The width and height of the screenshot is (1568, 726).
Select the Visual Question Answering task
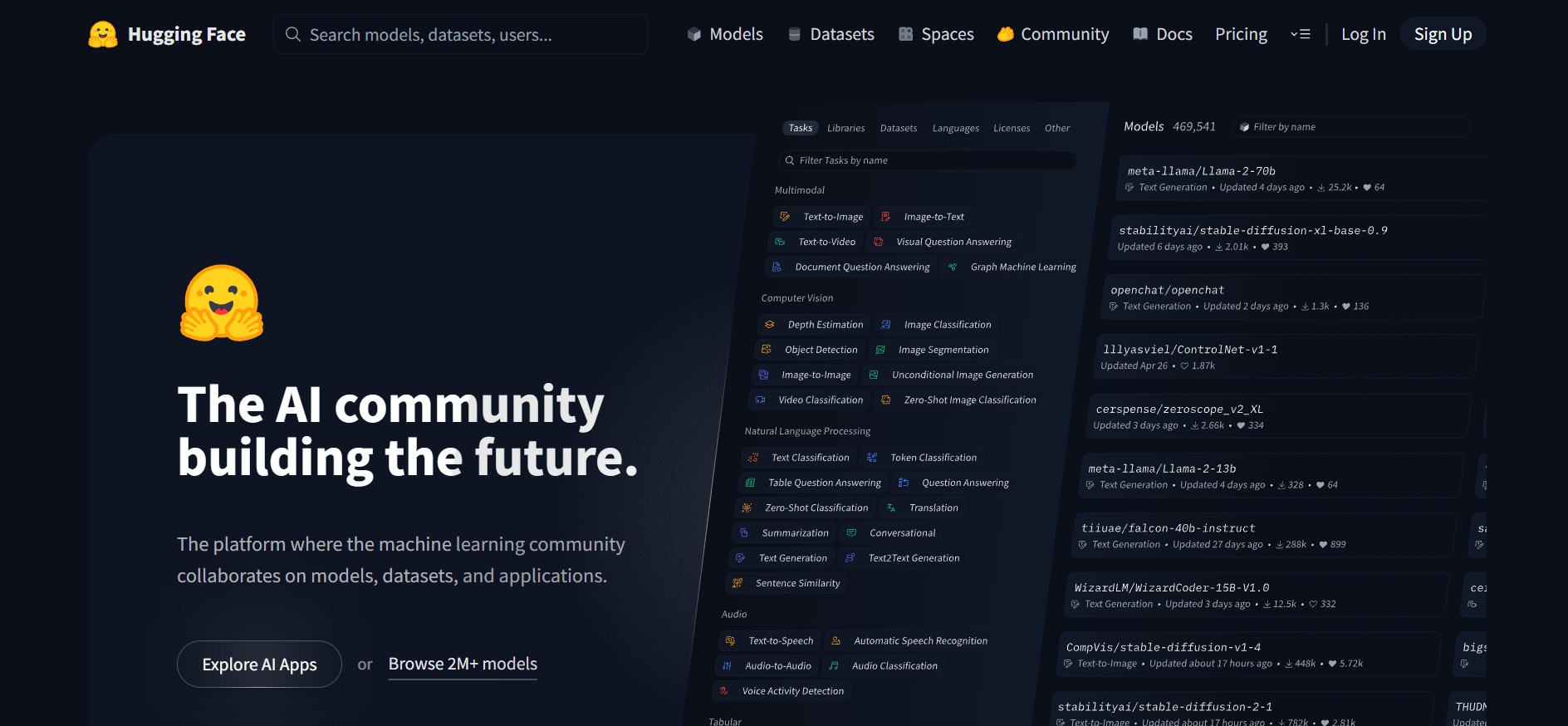pyautogui.click(x=943, y=242)
